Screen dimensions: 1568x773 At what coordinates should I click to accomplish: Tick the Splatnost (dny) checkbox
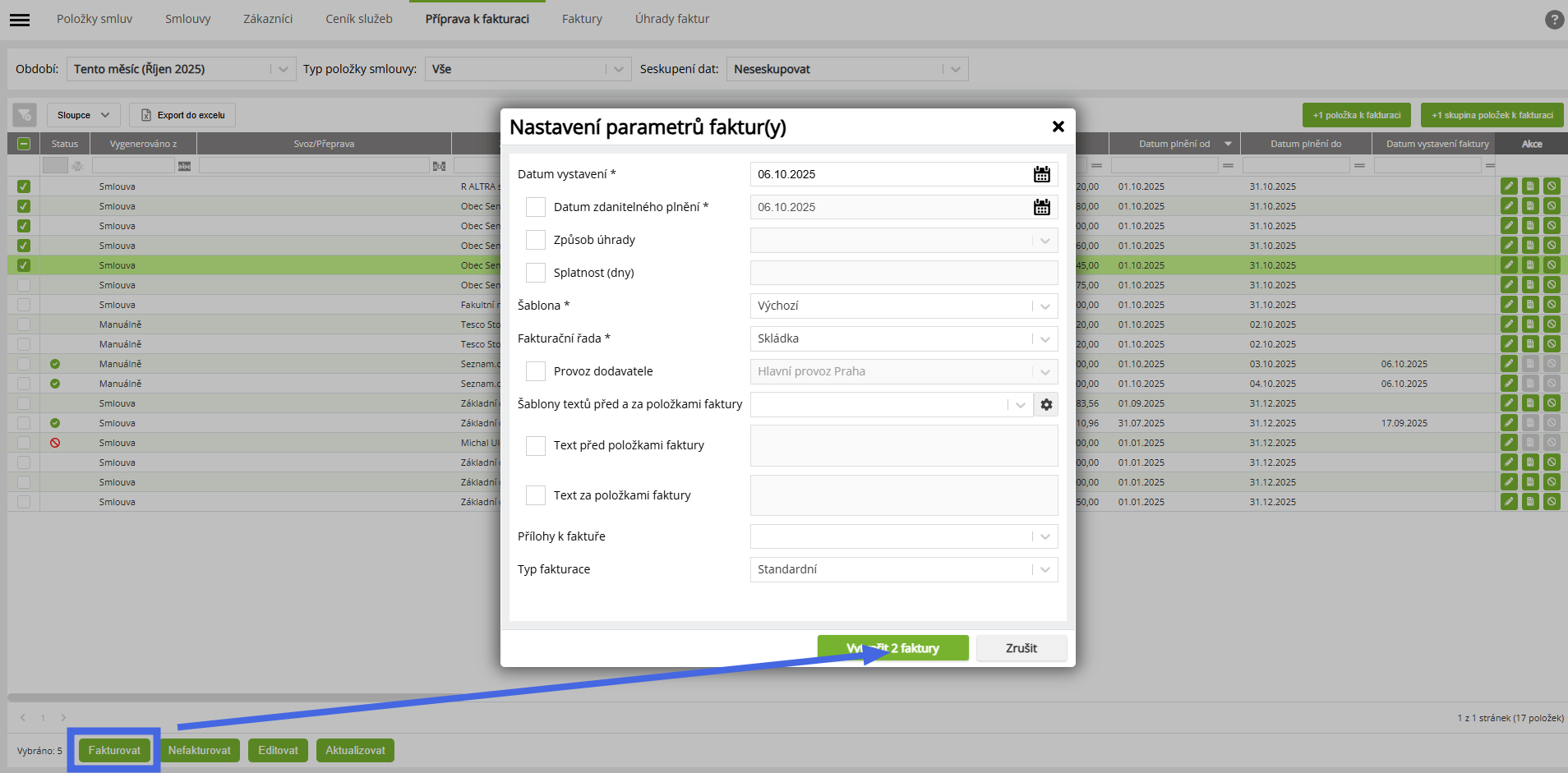point(536,273)
